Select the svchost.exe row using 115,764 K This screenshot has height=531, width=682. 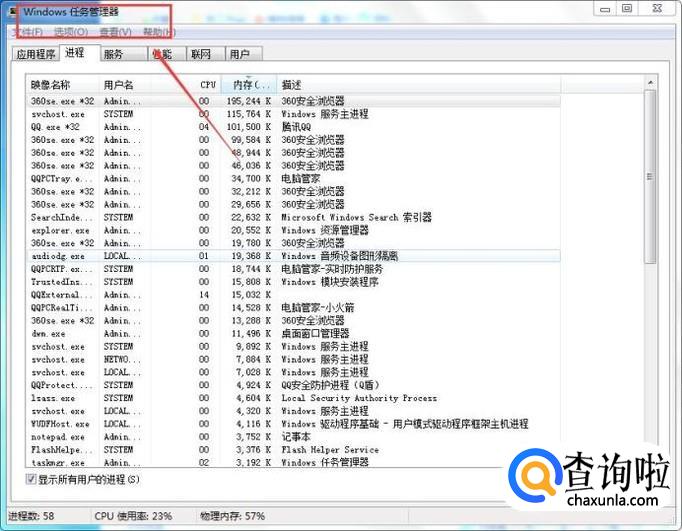point(294,114)
